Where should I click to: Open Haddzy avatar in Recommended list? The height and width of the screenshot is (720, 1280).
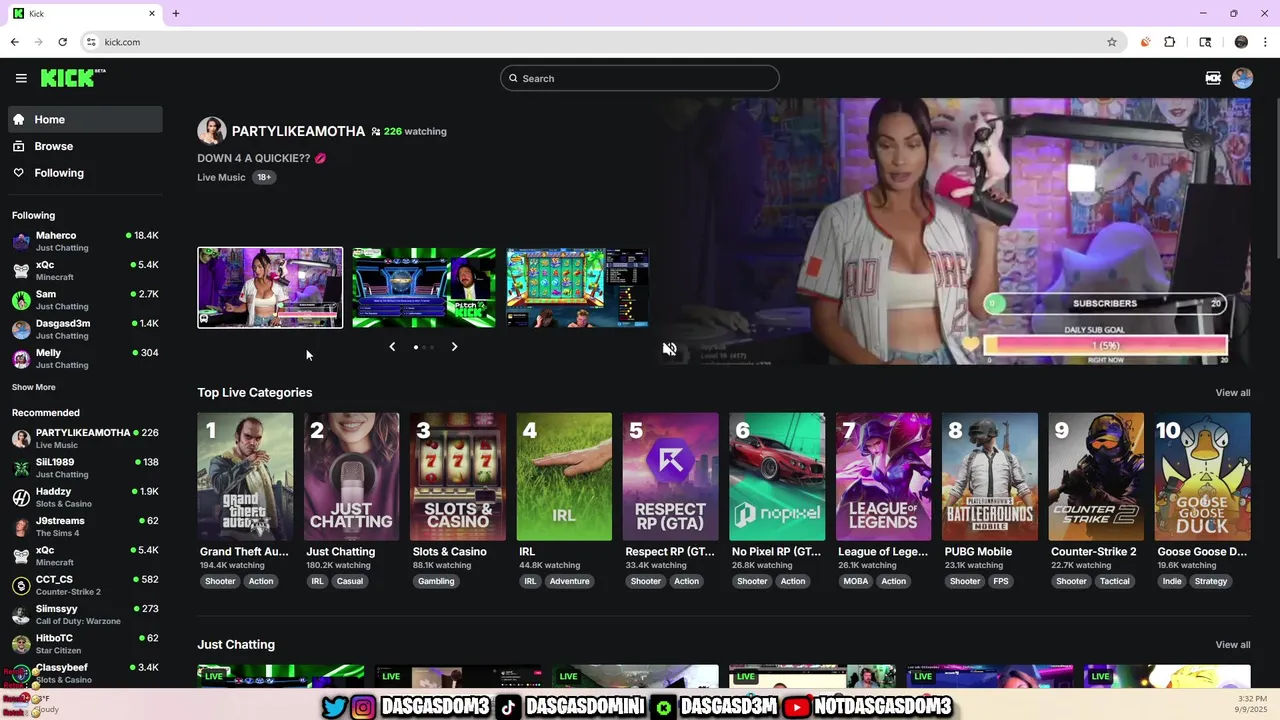pos(21,497)
